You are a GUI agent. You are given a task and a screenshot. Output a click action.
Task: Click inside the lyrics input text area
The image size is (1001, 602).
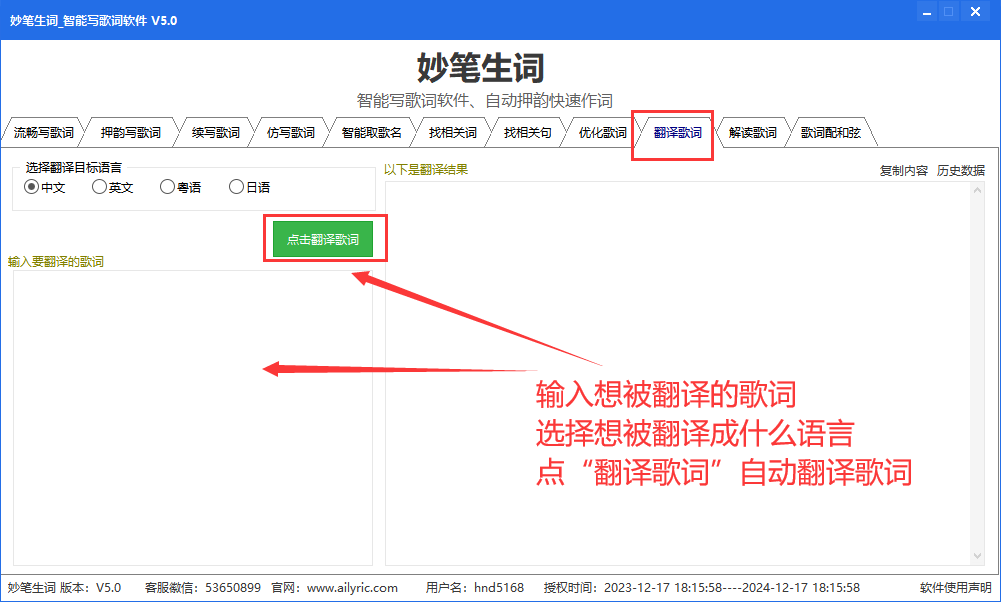pos(193,418)
